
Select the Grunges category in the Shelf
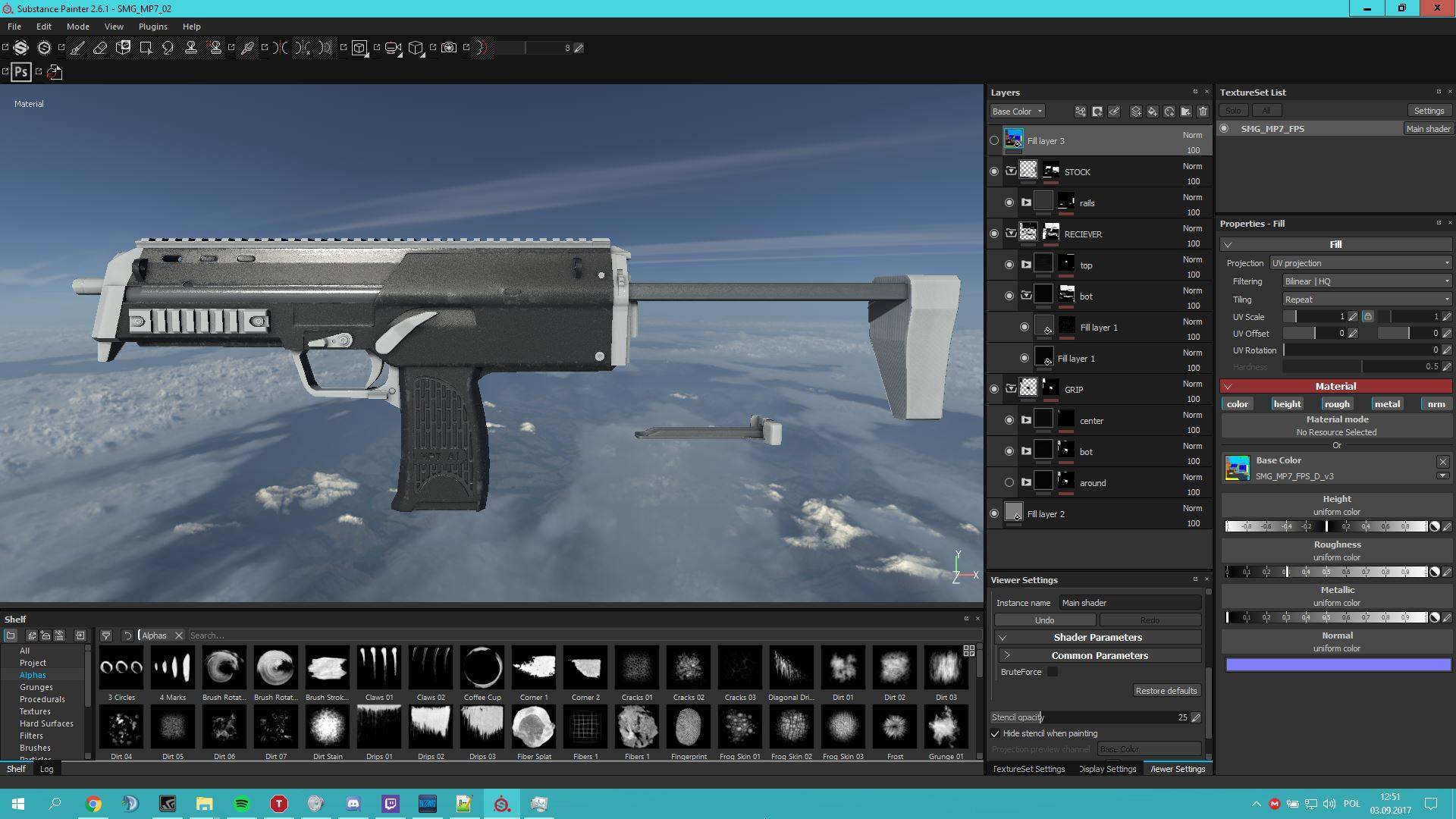tap(36, 687)
